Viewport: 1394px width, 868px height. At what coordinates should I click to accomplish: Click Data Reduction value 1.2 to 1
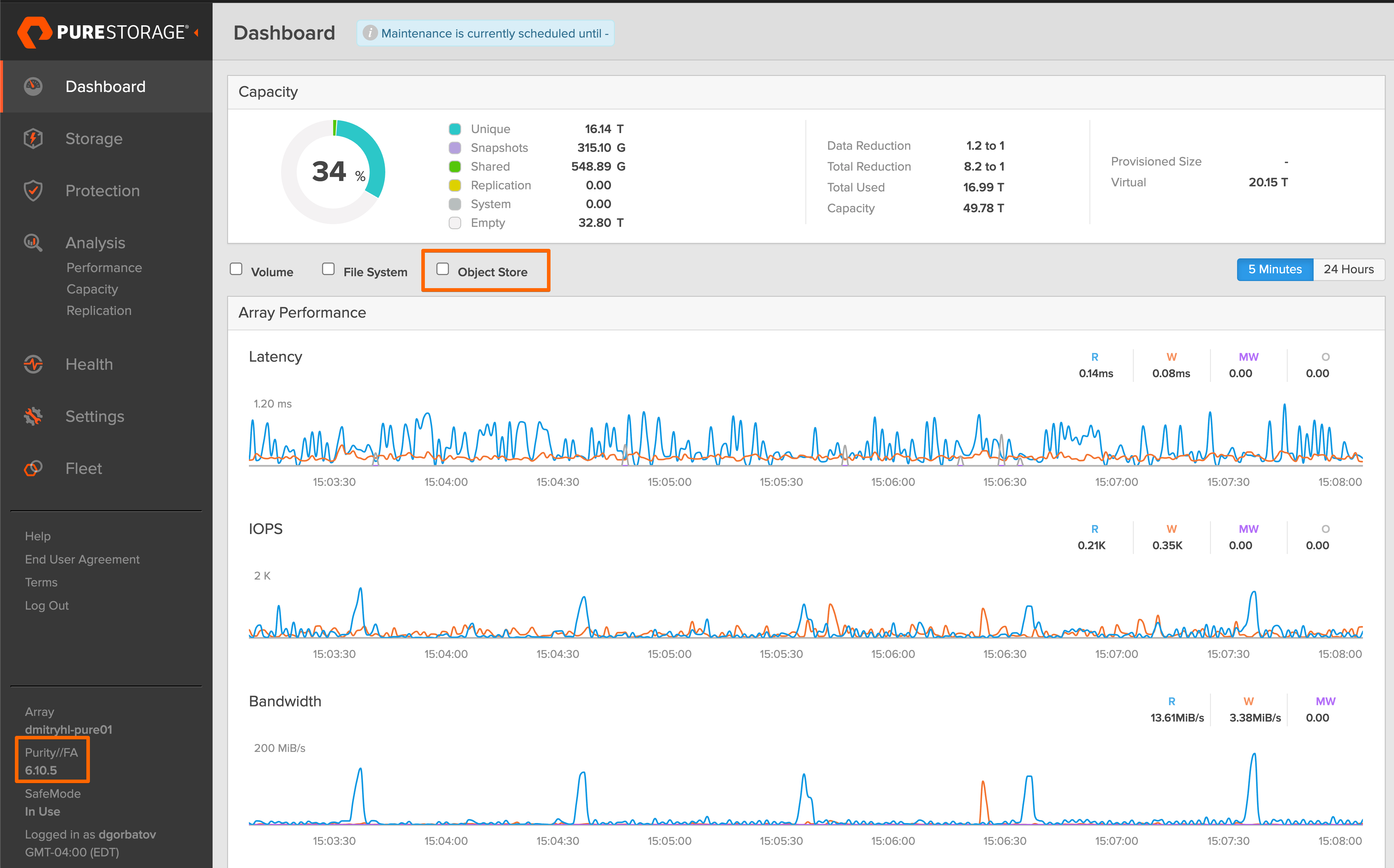(x=985, y=146)
